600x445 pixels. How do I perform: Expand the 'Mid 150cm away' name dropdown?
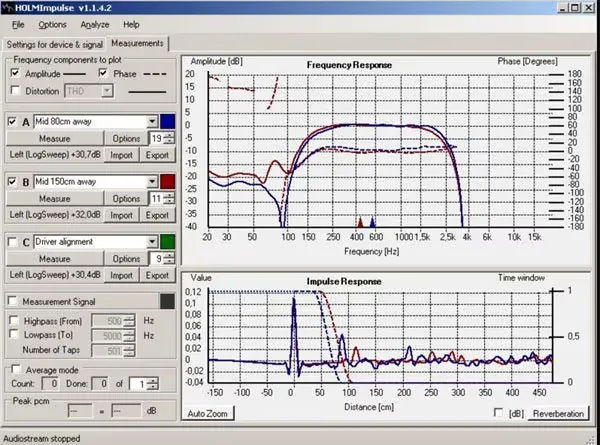coord(152,181)
